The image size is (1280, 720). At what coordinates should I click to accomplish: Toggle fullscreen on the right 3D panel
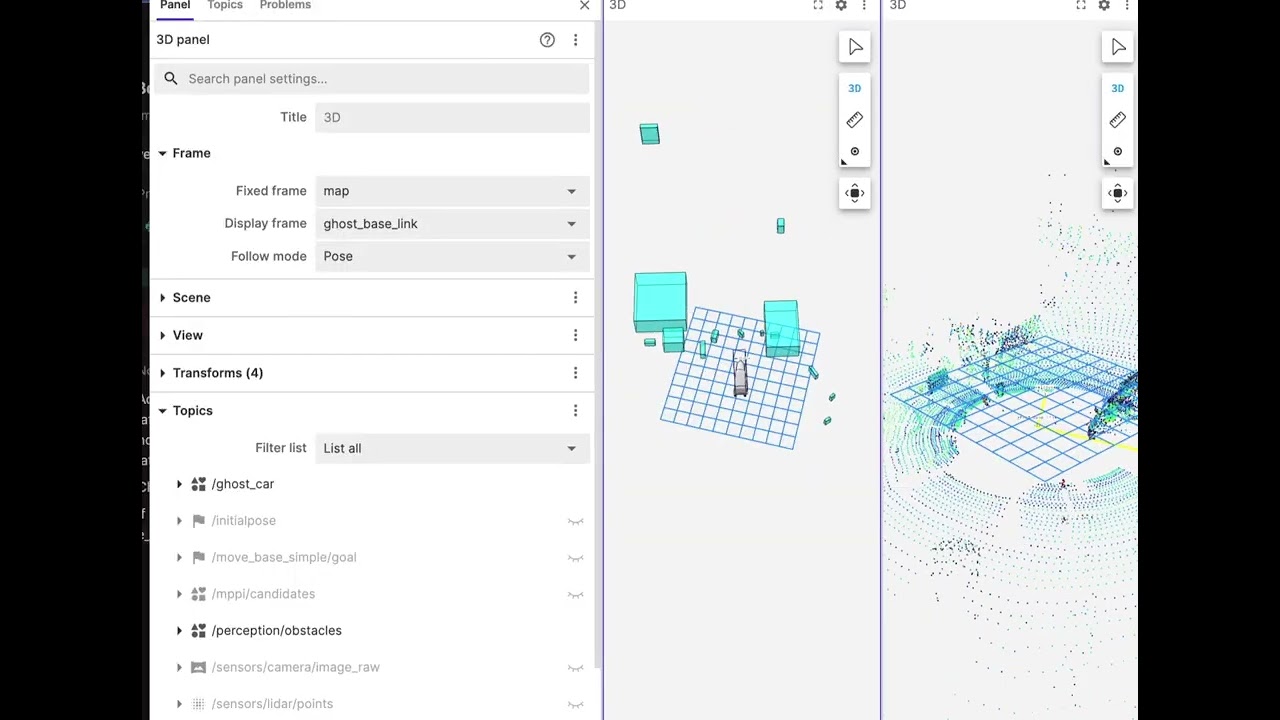1081,6
